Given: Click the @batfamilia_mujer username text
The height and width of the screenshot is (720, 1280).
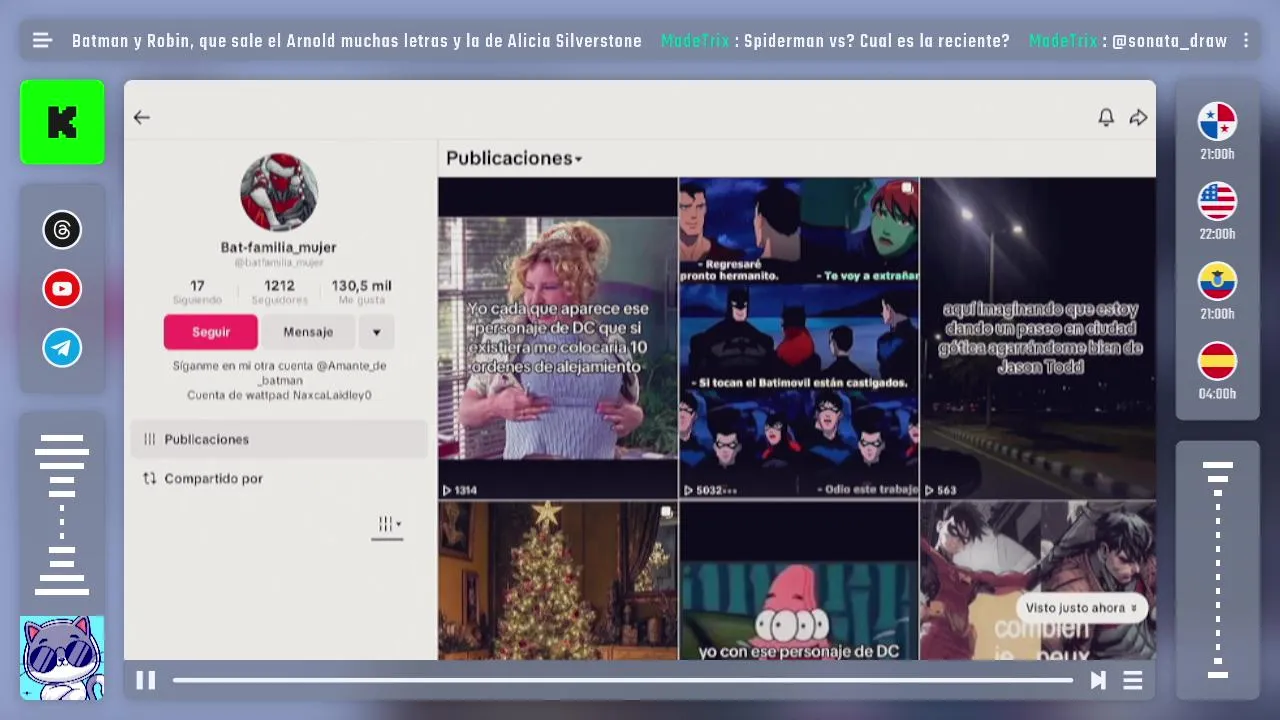Looking at the screenshot, I should click(x=279, y=263).
